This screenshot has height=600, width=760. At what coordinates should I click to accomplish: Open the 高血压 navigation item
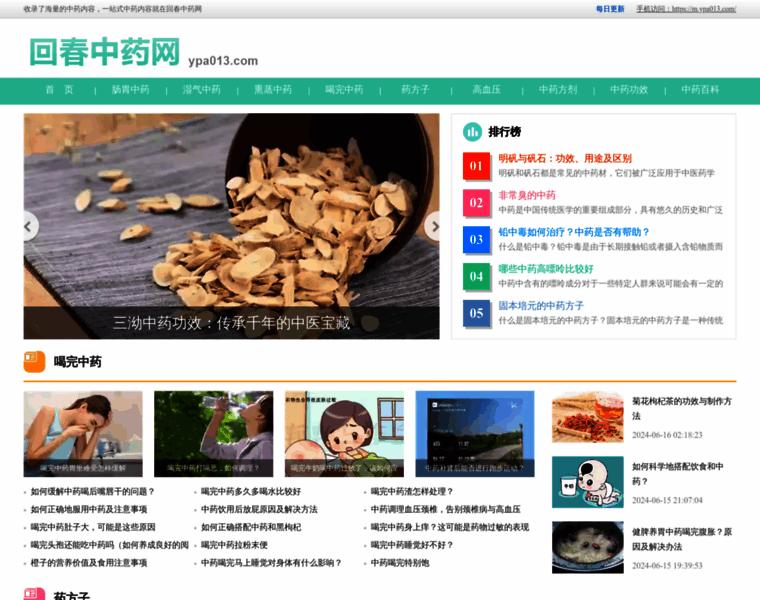[487, 90]
